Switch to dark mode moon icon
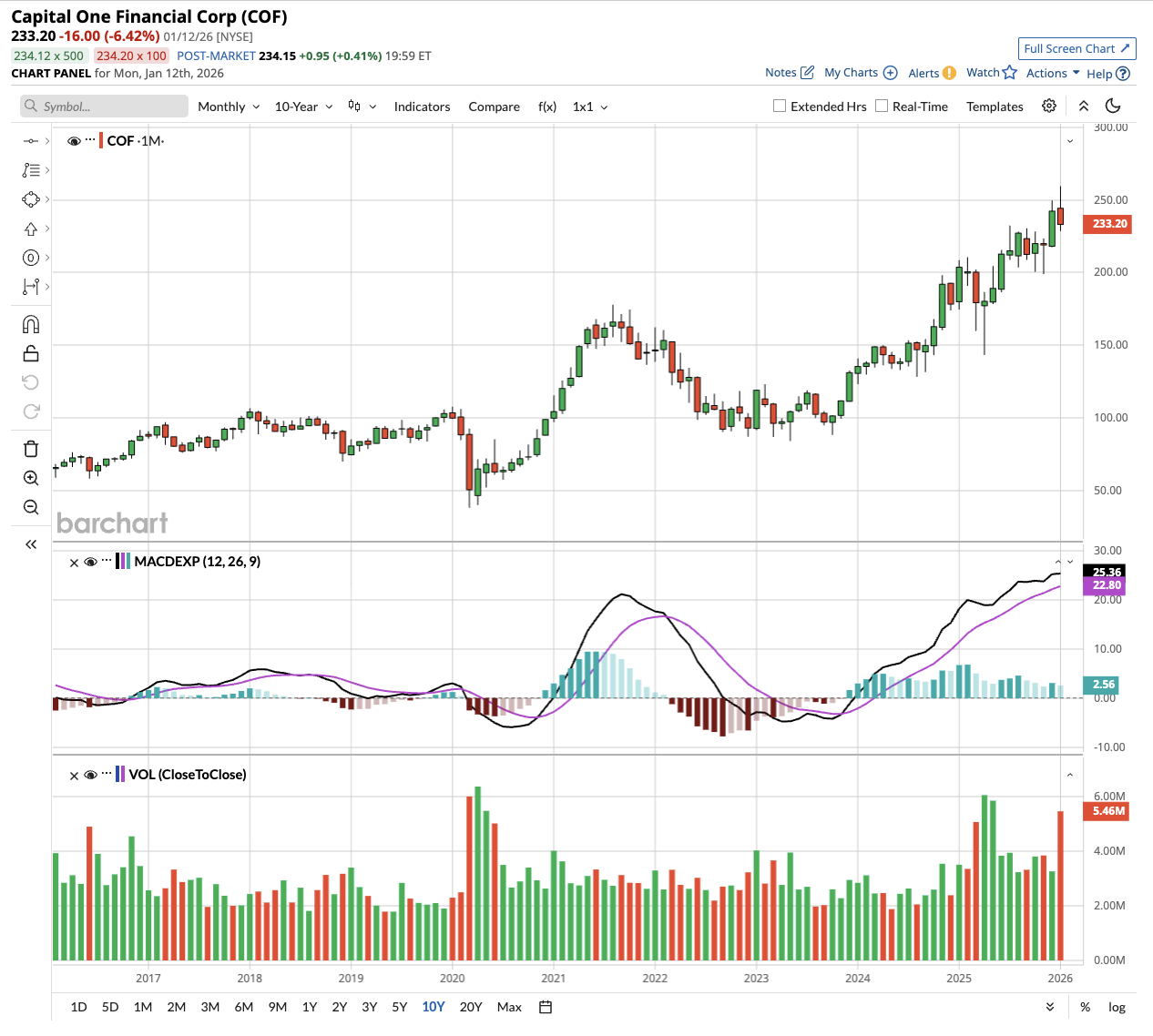The width and height of the screenshot is (1153, 1036). [x=1113, y=107]
